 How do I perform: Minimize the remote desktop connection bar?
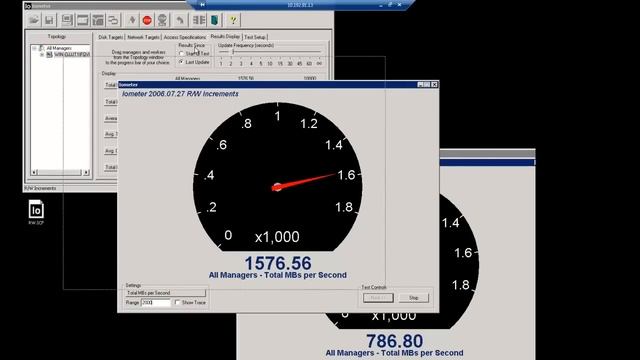pyautogui.click(x=380, y=5)
